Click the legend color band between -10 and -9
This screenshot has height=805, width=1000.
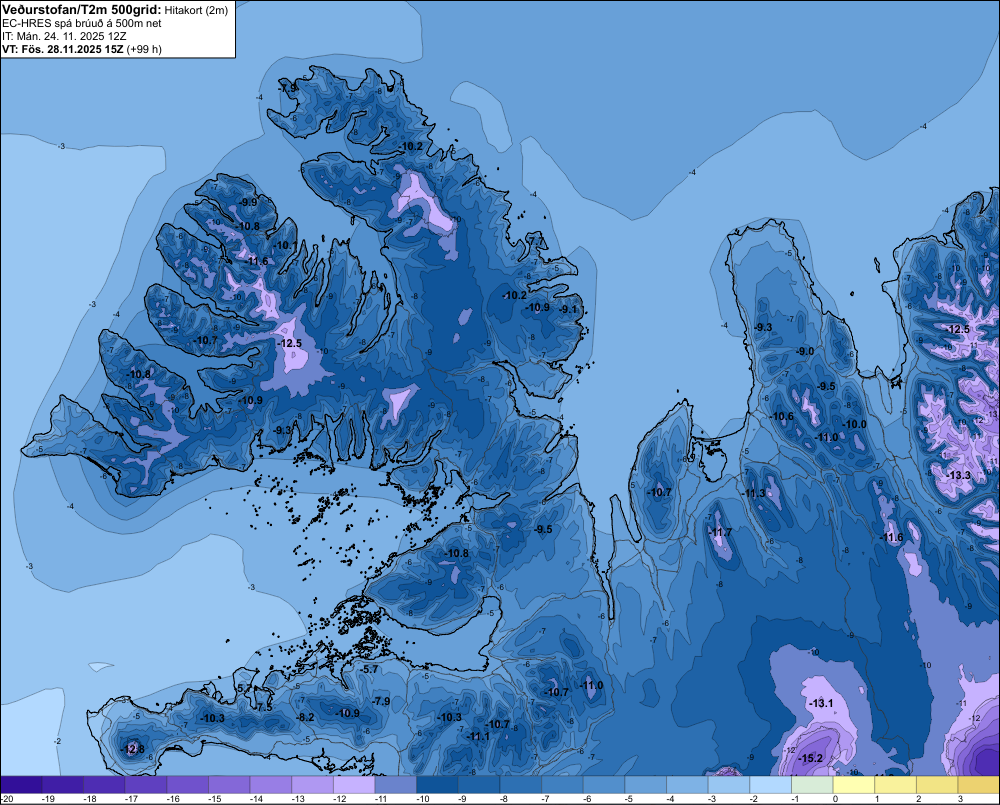click(x=438, y=785)
